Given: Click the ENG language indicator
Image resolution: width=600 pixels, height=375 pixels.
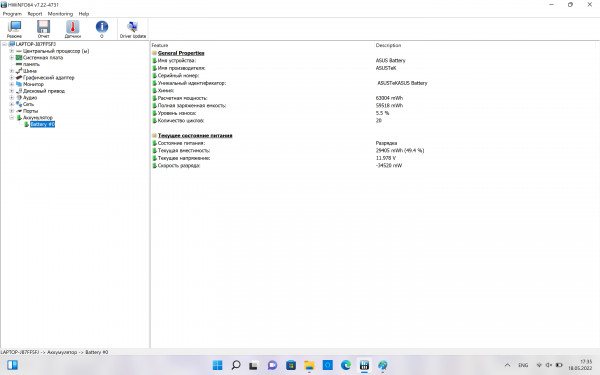Looking at the screenshot, I should pyautogui.click(x=523, y=365).
